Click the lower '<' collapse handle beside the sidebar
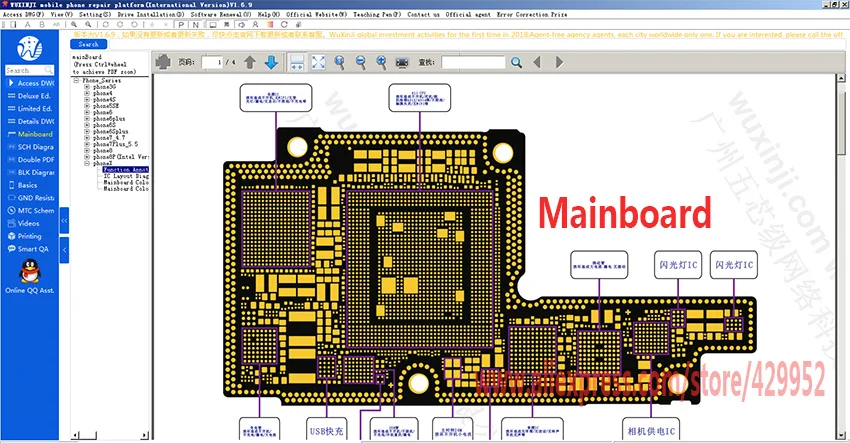The image size is (850, 443). [x=64, y=250]
